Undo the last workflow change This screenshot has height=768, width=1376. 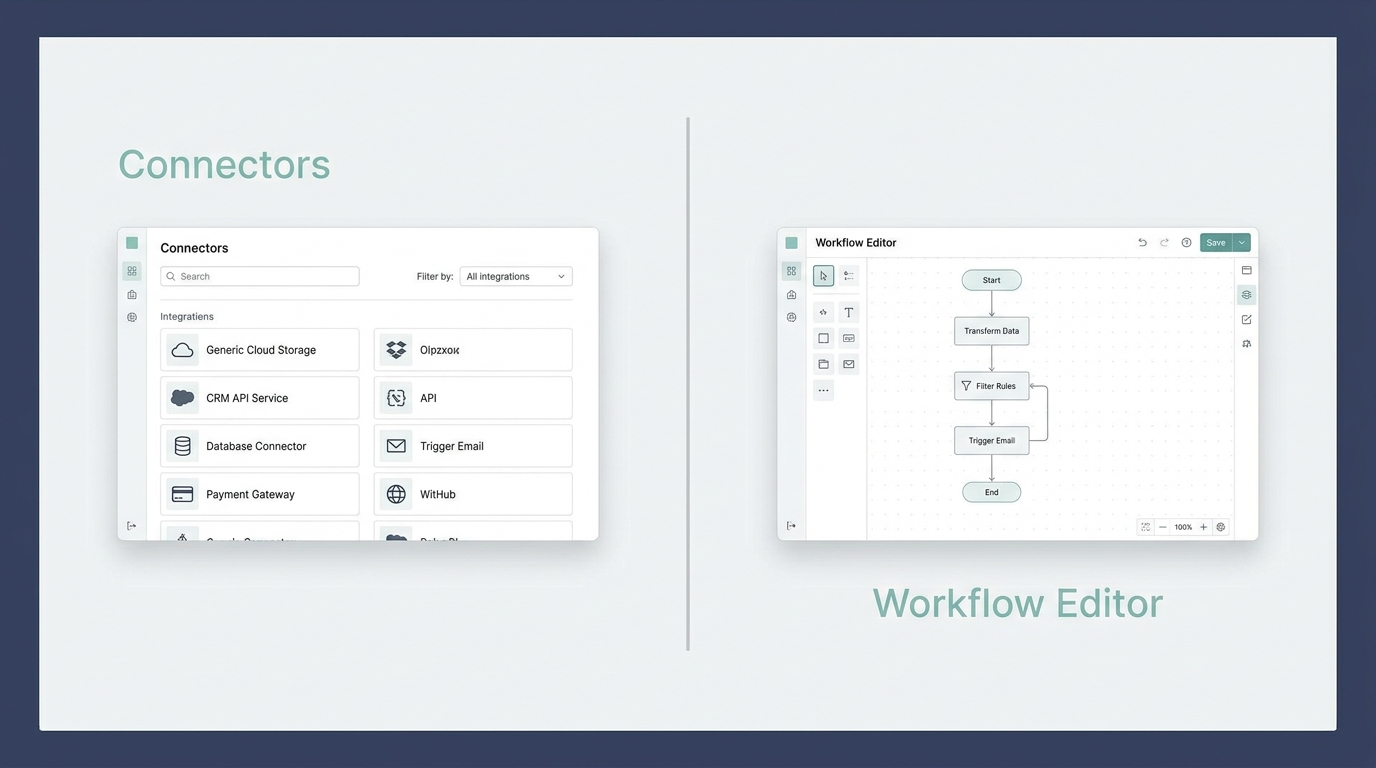[x=1142, y=243]
